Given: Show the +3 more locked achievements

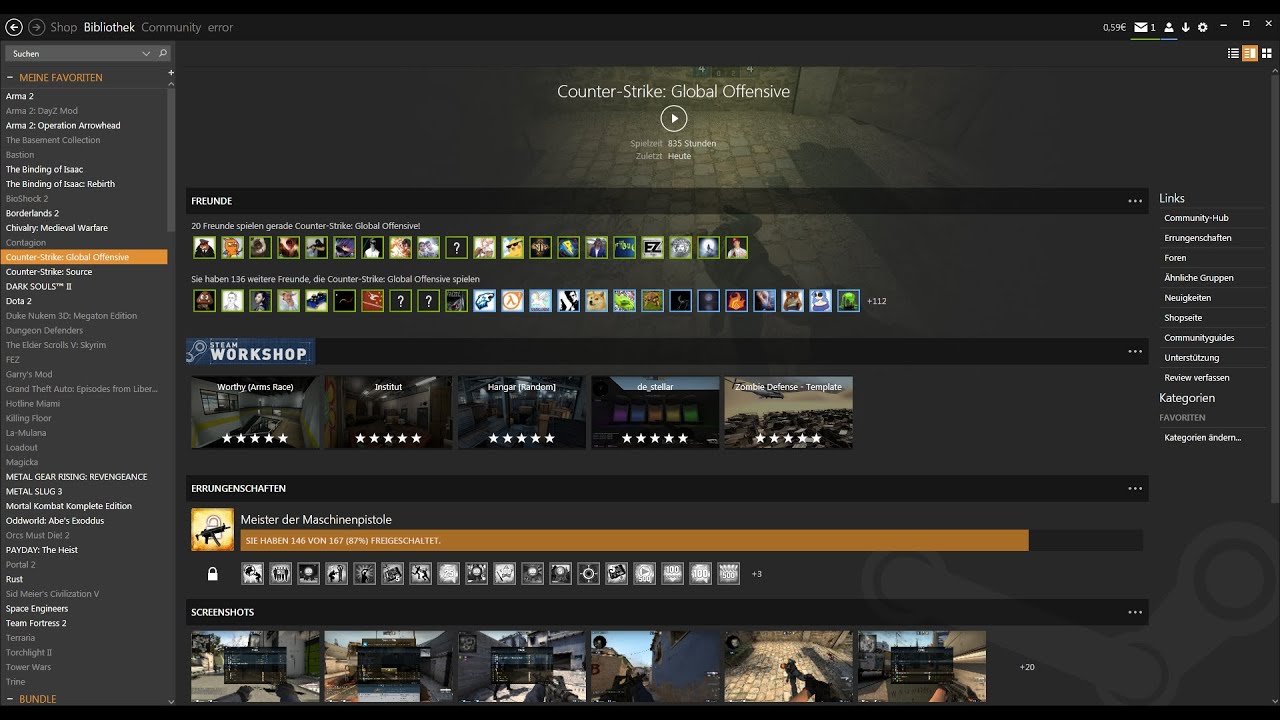Looking at the screenshot, I should [756, 574].
